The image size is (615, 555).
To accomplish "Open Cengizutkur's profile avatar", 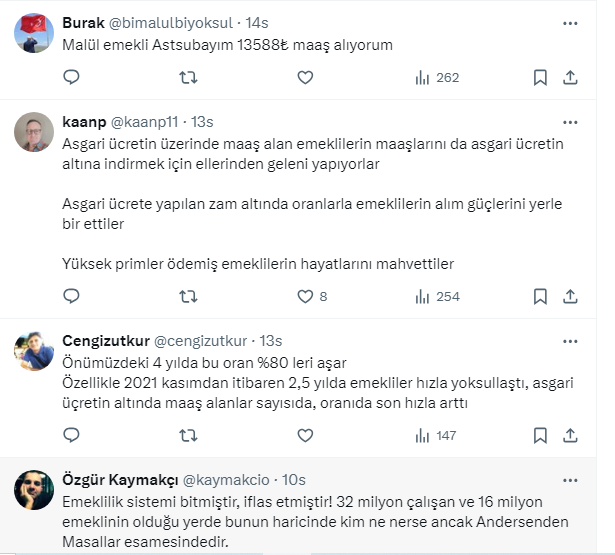I will [34, 350].
